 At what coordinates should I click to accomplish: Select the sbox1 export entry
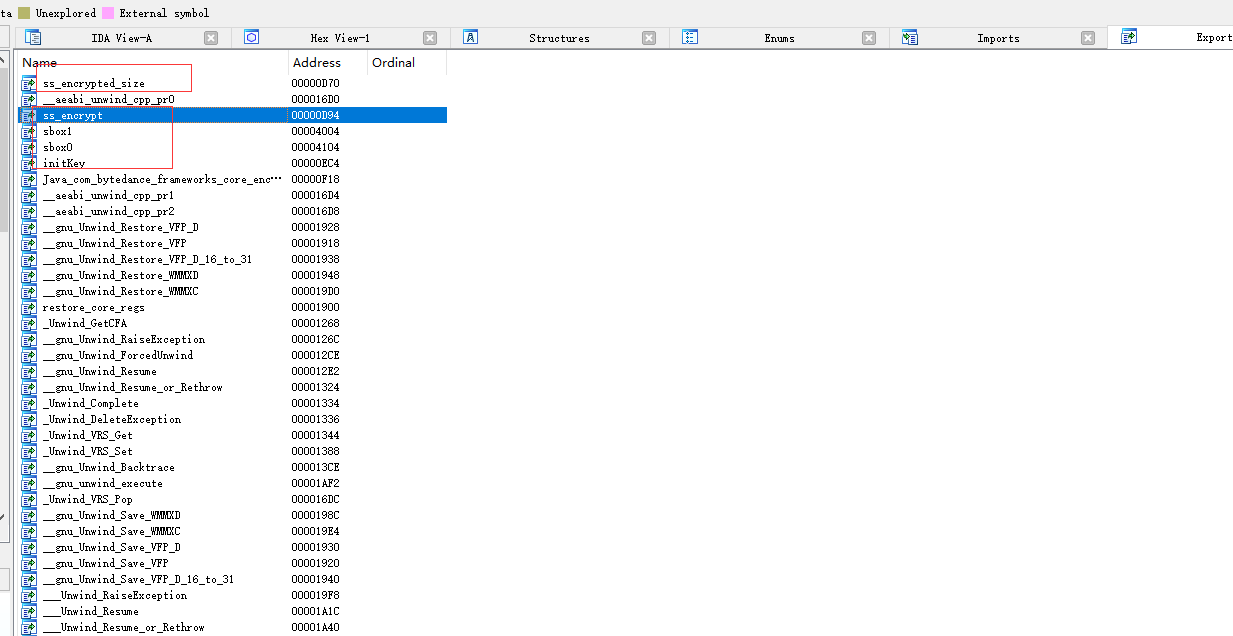pos(58,132)
